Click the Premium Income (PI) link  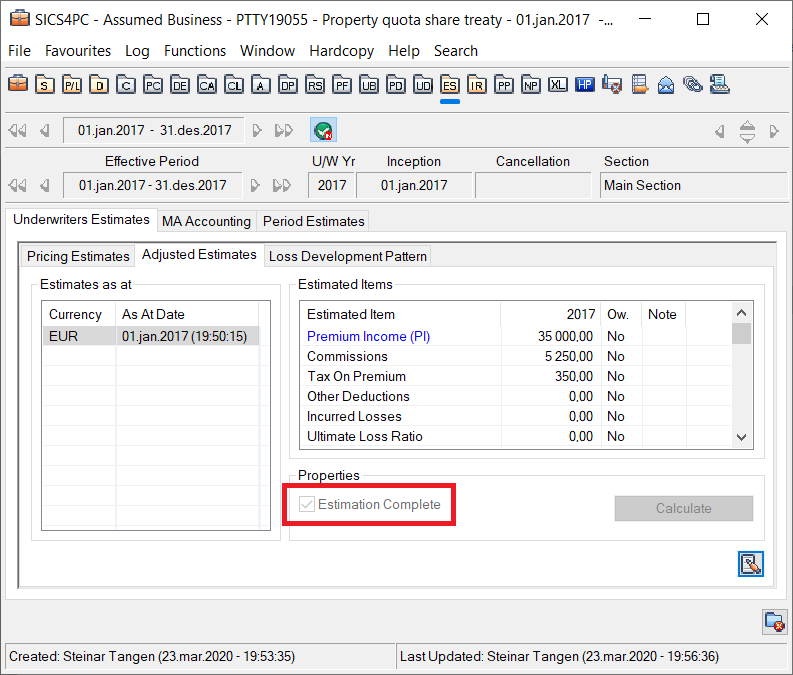point(368,337)
